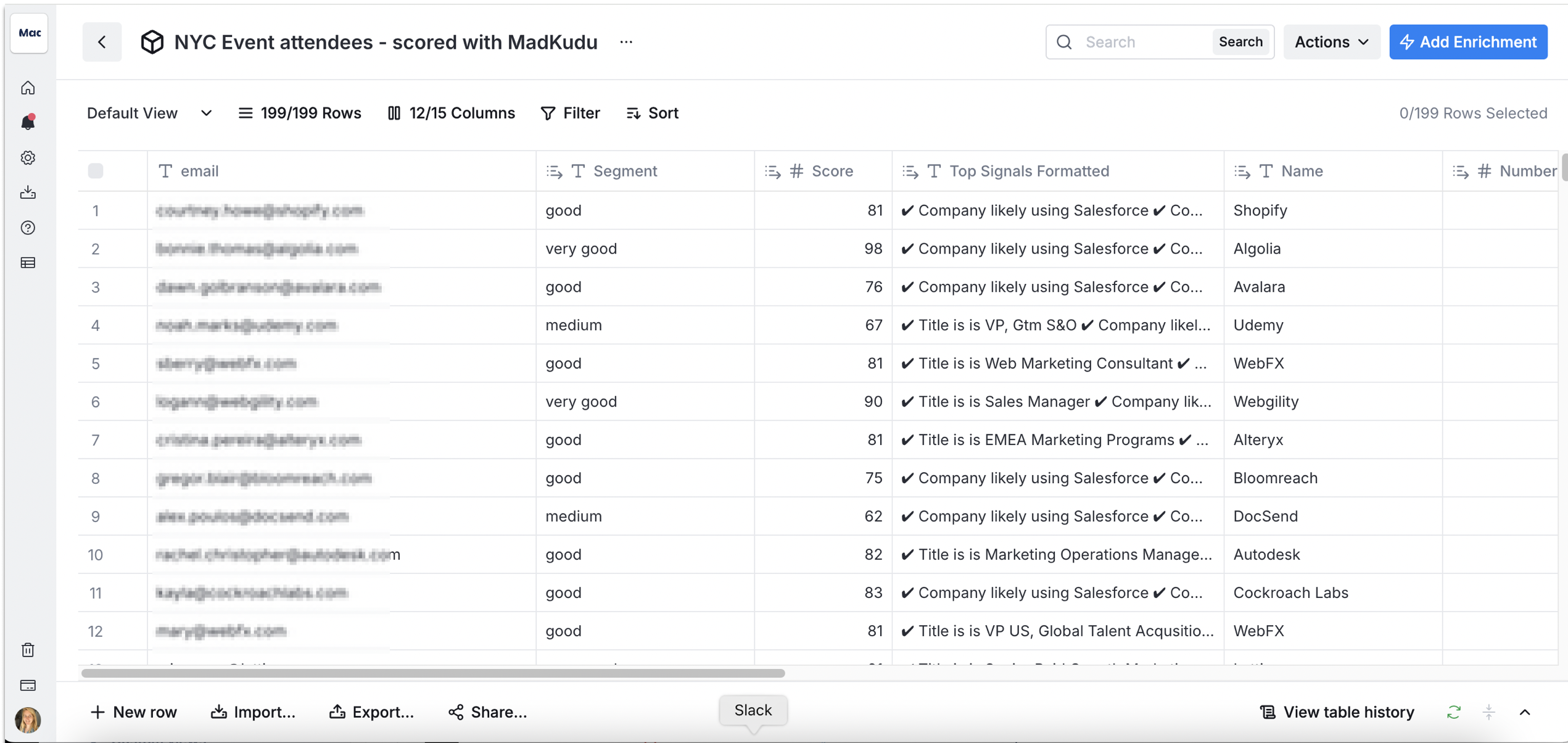Click the row height adjust icon bottom right
Screen dimensions: 1568x743
click(1489, 712)
